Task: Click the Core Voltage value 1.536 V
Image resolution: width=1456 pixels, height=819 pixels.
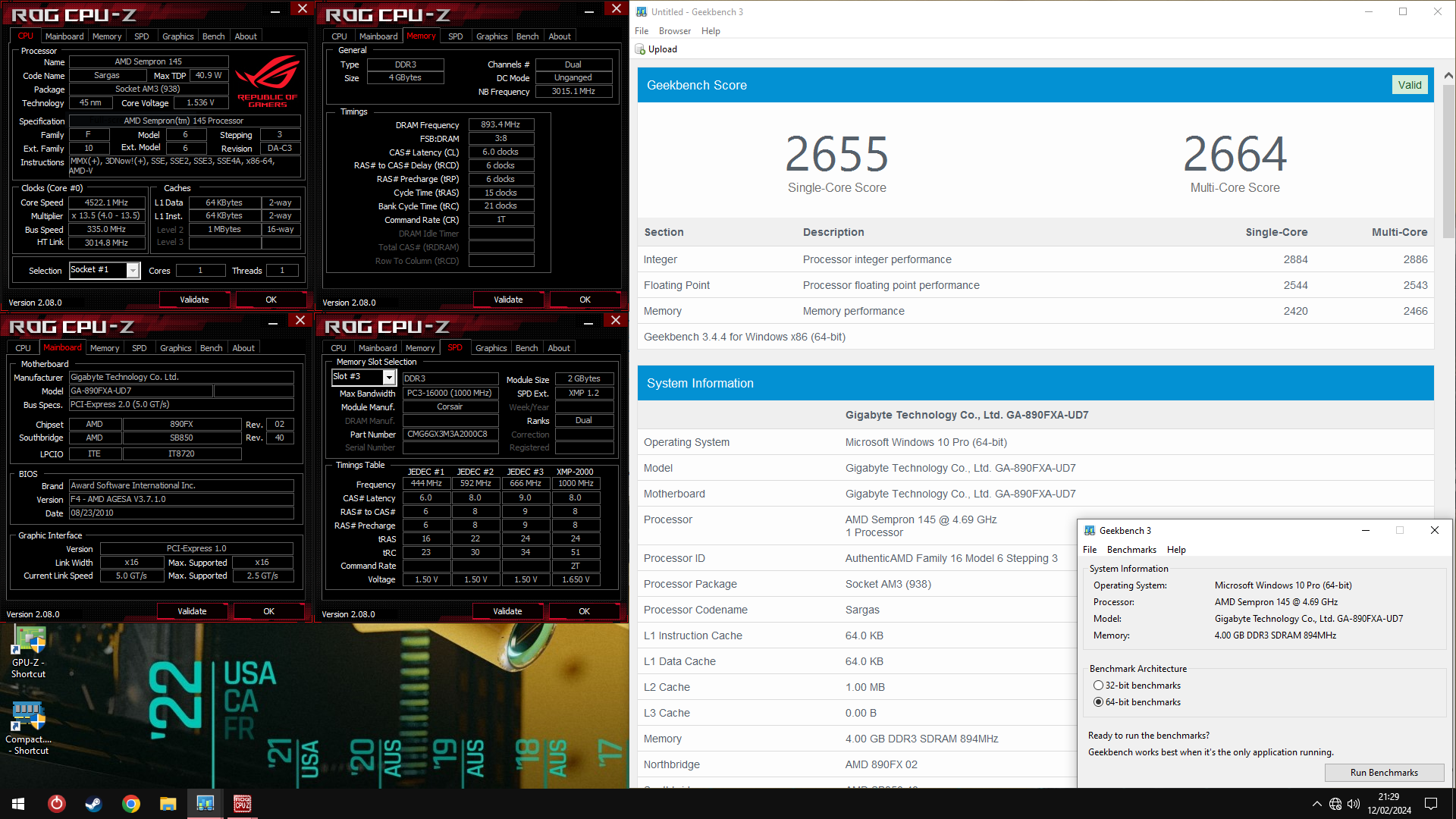Action: [x=201, y=103]
